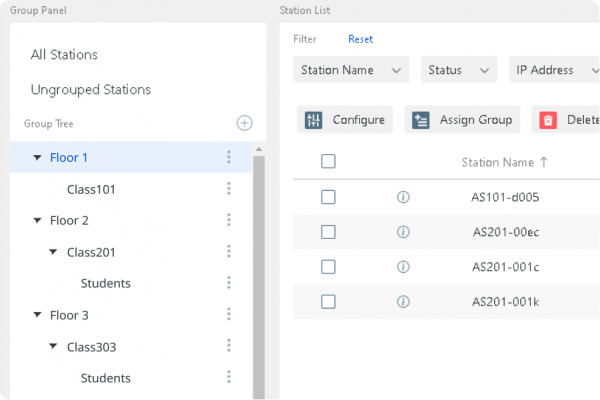This screenshot has height=400, width=600.
Task: Click the info icon for AS101-d005
Action: [404, 198]
